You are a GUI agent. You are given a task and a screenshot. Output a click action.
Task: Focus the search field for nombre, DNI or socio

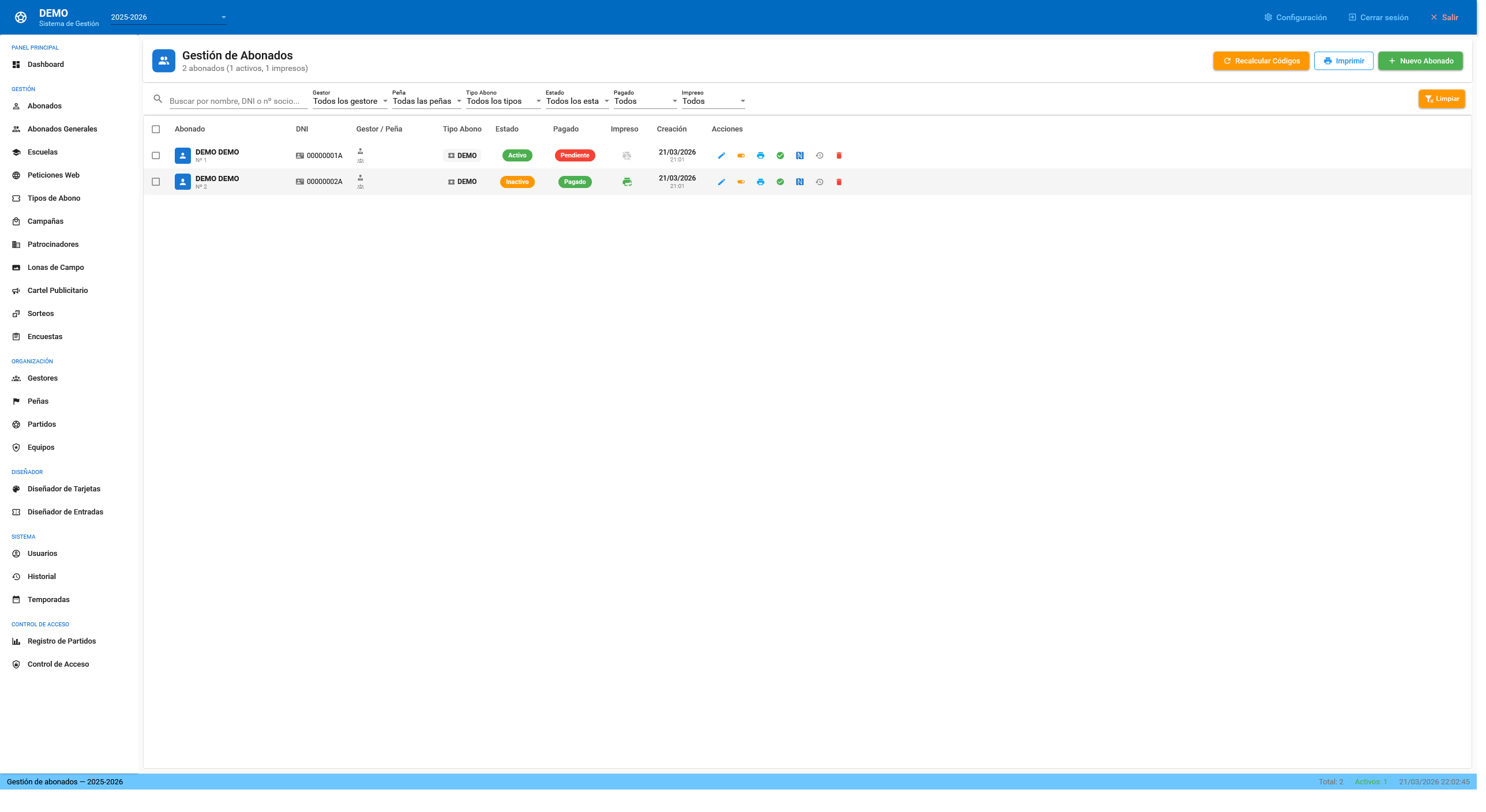pyautogui.click(x=238, y=101)
